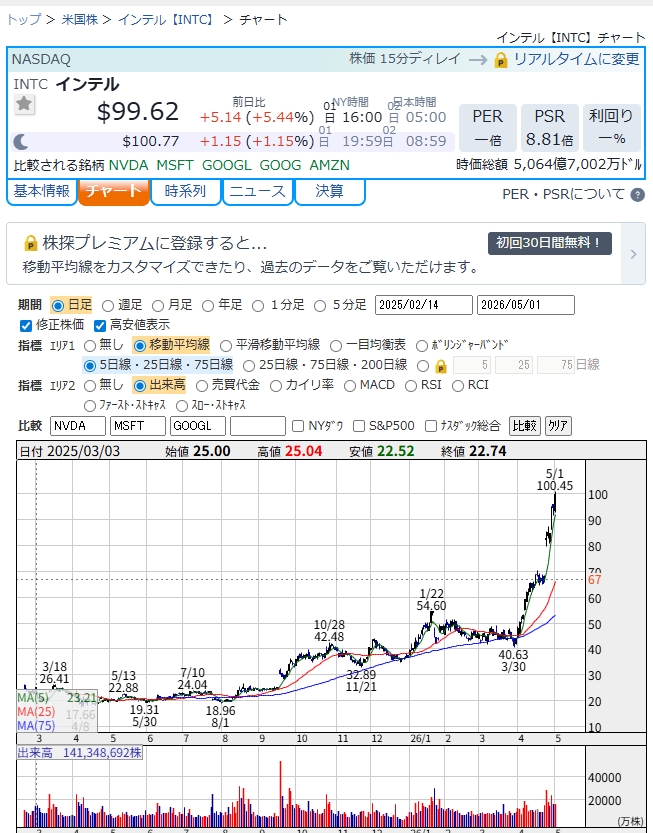Select 平滑移動平均線 radio option

point(226,346)
